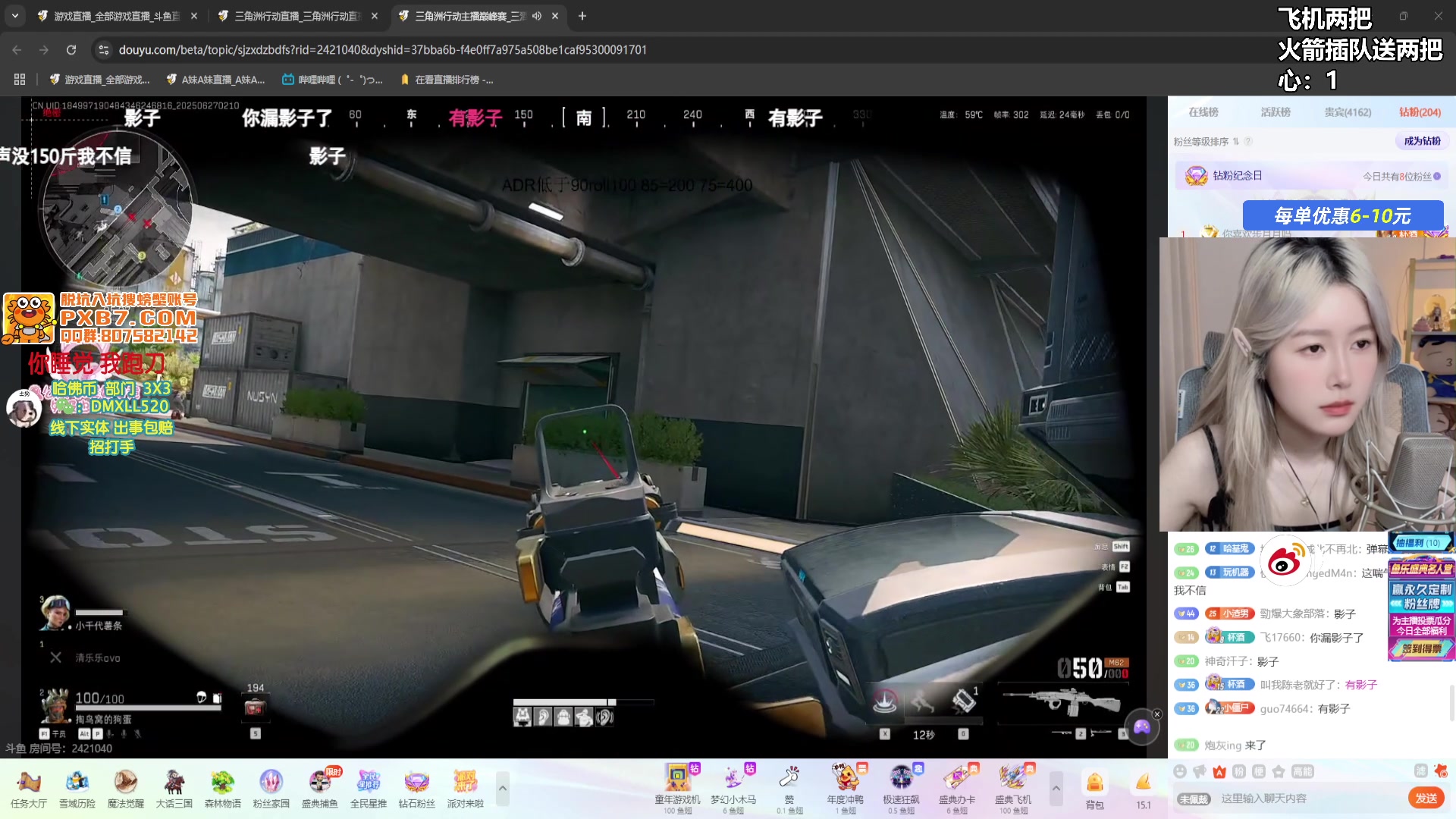Click the chat input field 这里输入聊天内容
1456x819 pixels.
point(1308,799)
